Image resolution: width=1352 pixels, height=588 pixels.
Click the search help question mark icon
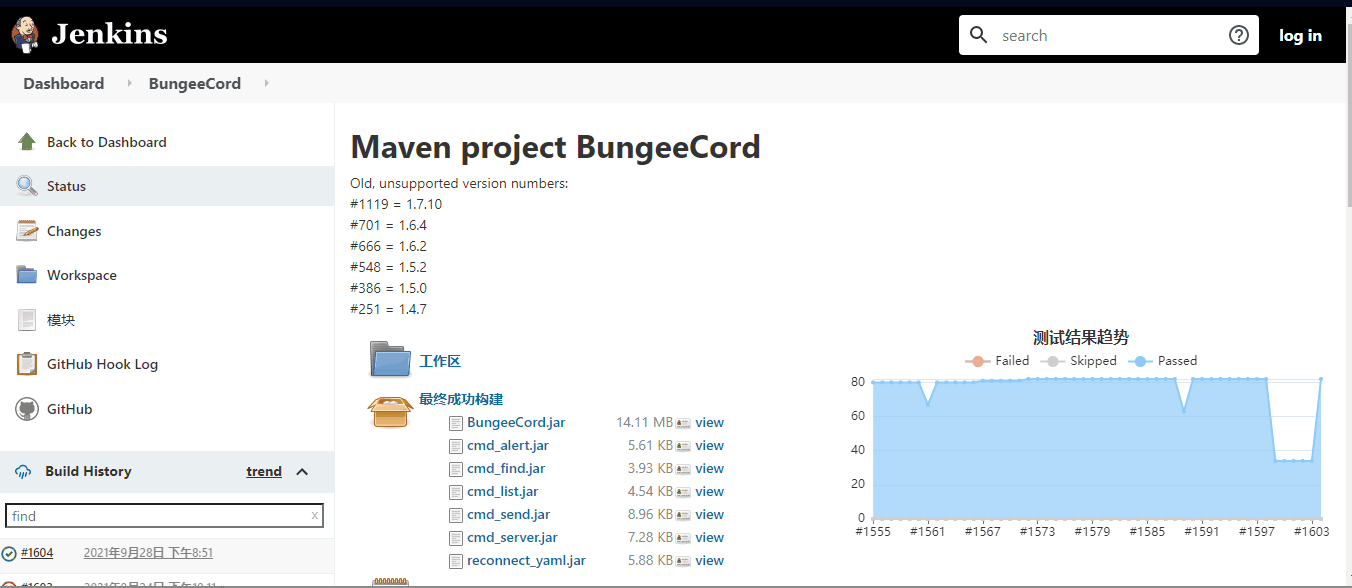(1238, 36)
